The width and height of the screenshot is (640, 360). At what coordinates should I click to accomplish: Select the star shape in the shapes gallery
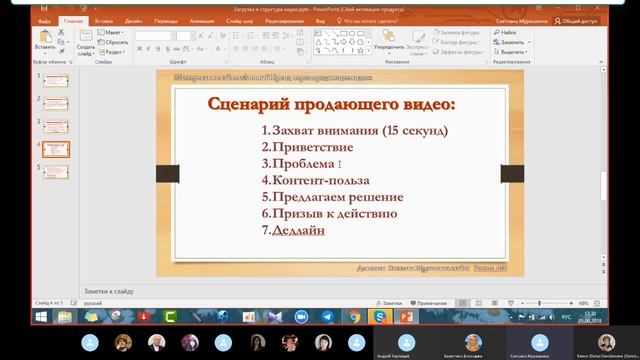tap(360, 51)
